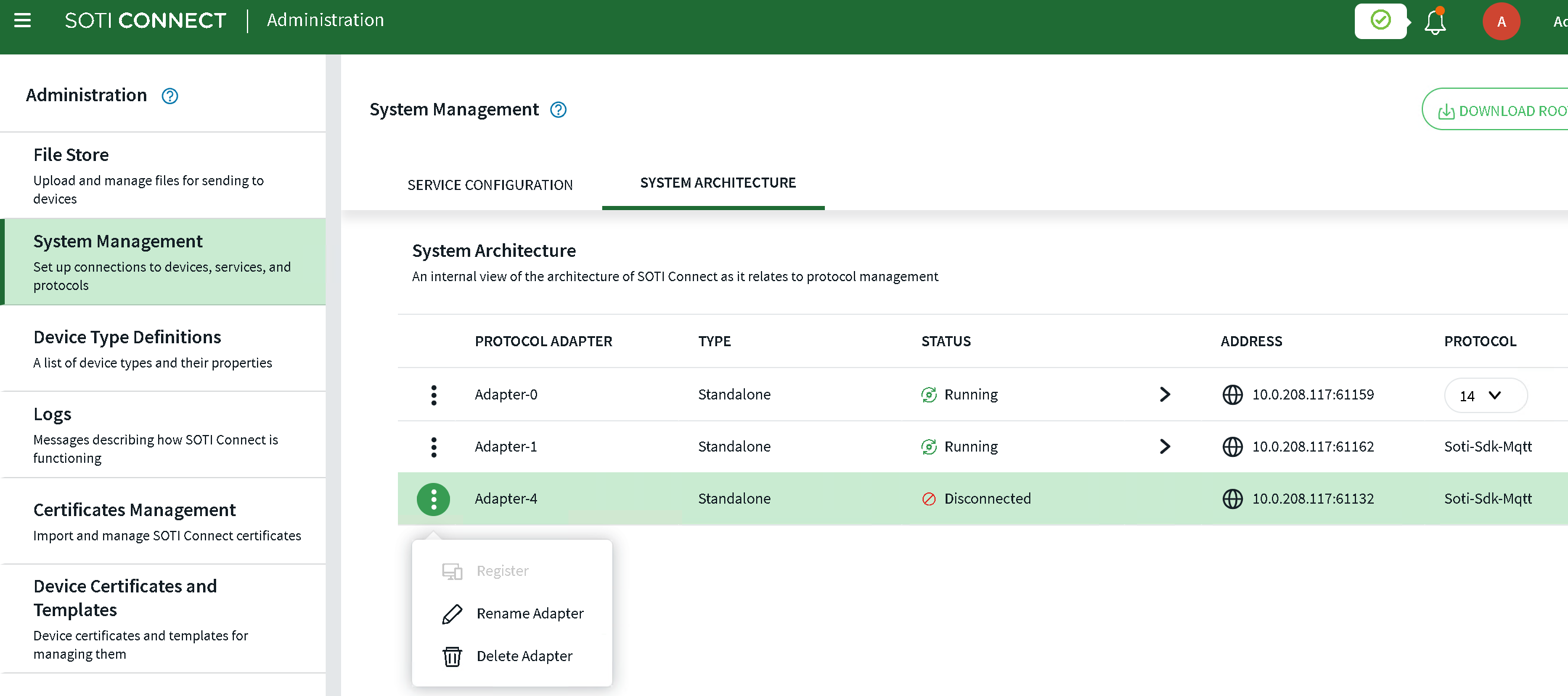Click the SOTI CONNECT logo
This screenshot has width=1568, height=696.
click(x=145, y=21)
